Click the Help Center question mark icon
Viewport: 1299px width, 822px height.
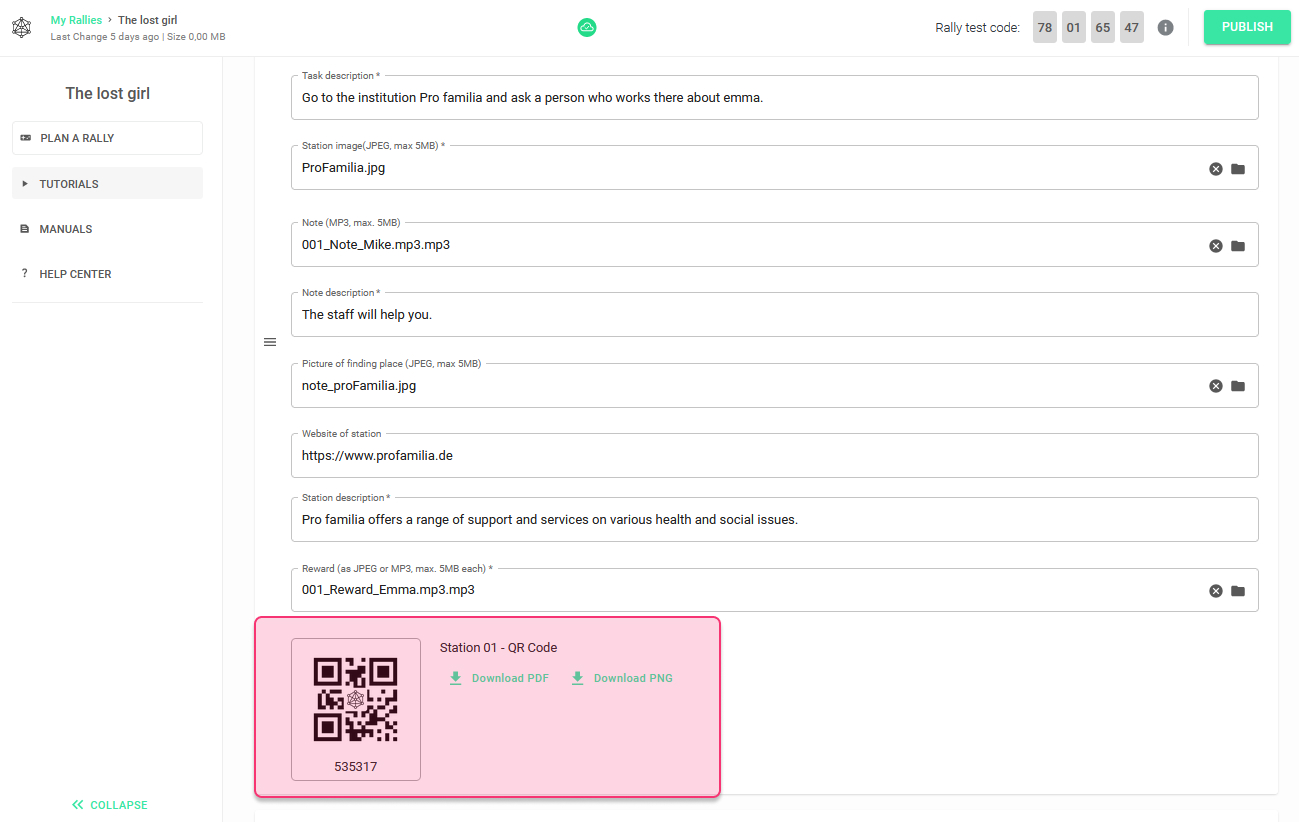pos(24,274)
